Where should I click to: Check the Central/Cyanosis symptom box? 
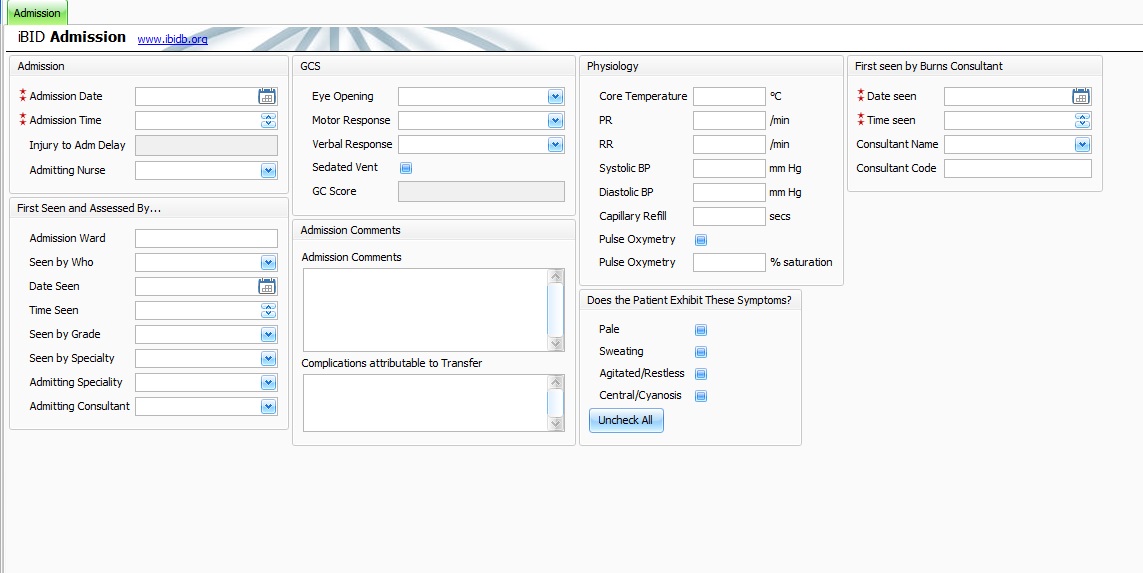(x=701, y=396)
